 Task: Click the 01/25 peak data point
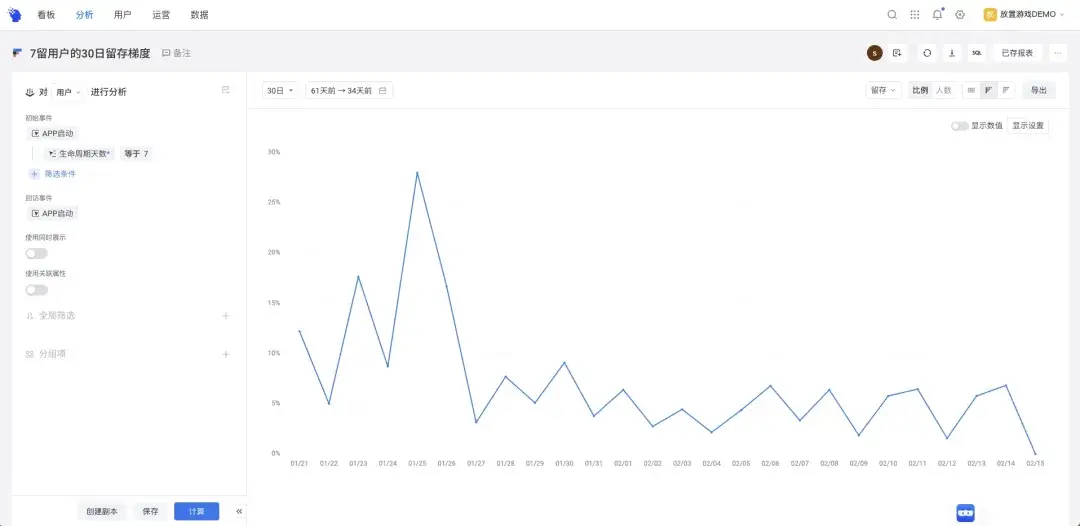417,172
